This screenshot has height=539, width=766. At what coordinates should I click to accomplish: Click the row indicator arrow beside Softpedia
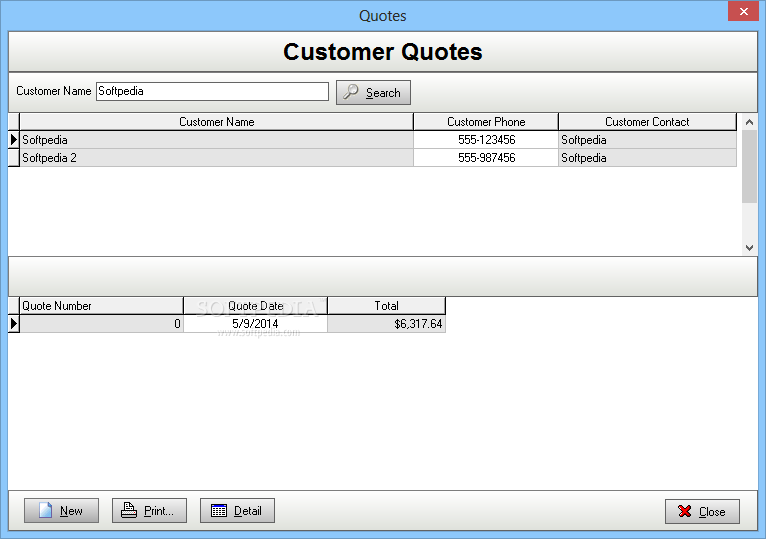[14, 140]
